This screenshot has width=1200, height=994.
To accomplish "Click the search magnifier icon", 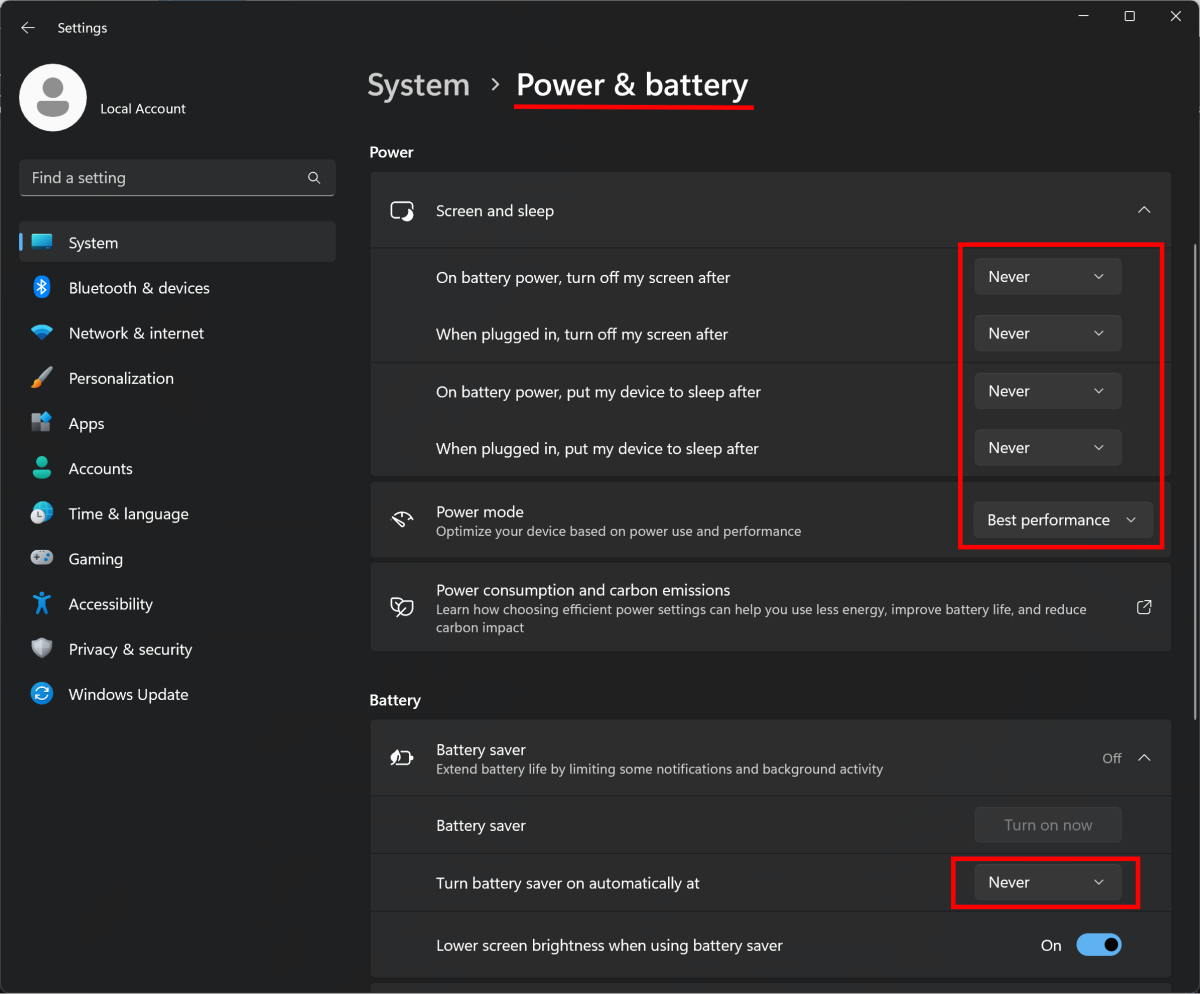I will [314, 178].
